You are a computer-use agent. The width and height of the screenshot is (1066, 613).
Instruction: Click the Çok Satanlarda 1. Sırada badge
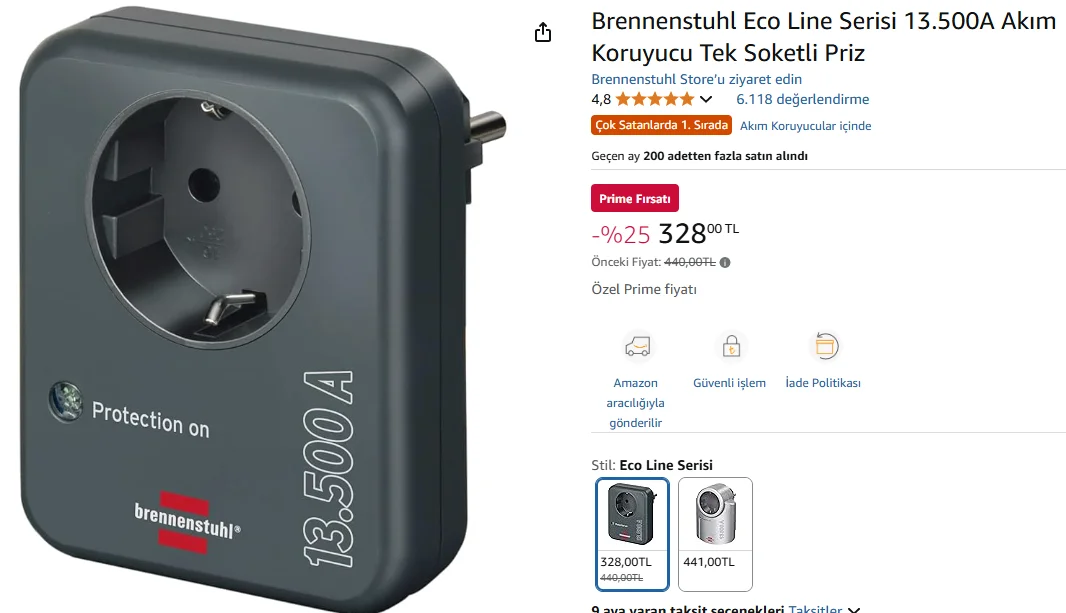point(661,125)
